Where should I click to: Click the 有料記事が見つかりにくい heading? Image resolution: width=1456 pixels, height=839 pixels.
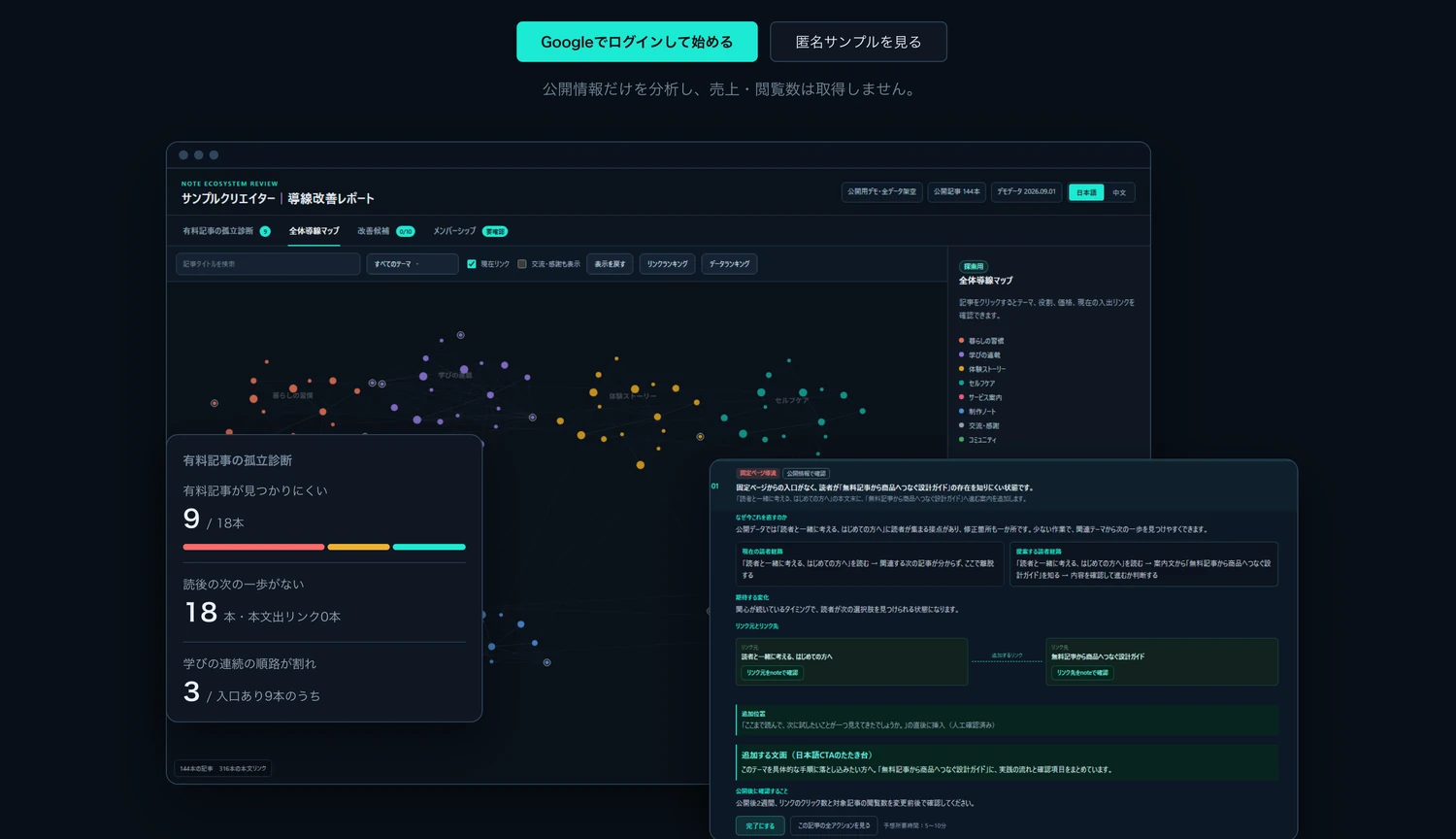[x=255, y=491]
